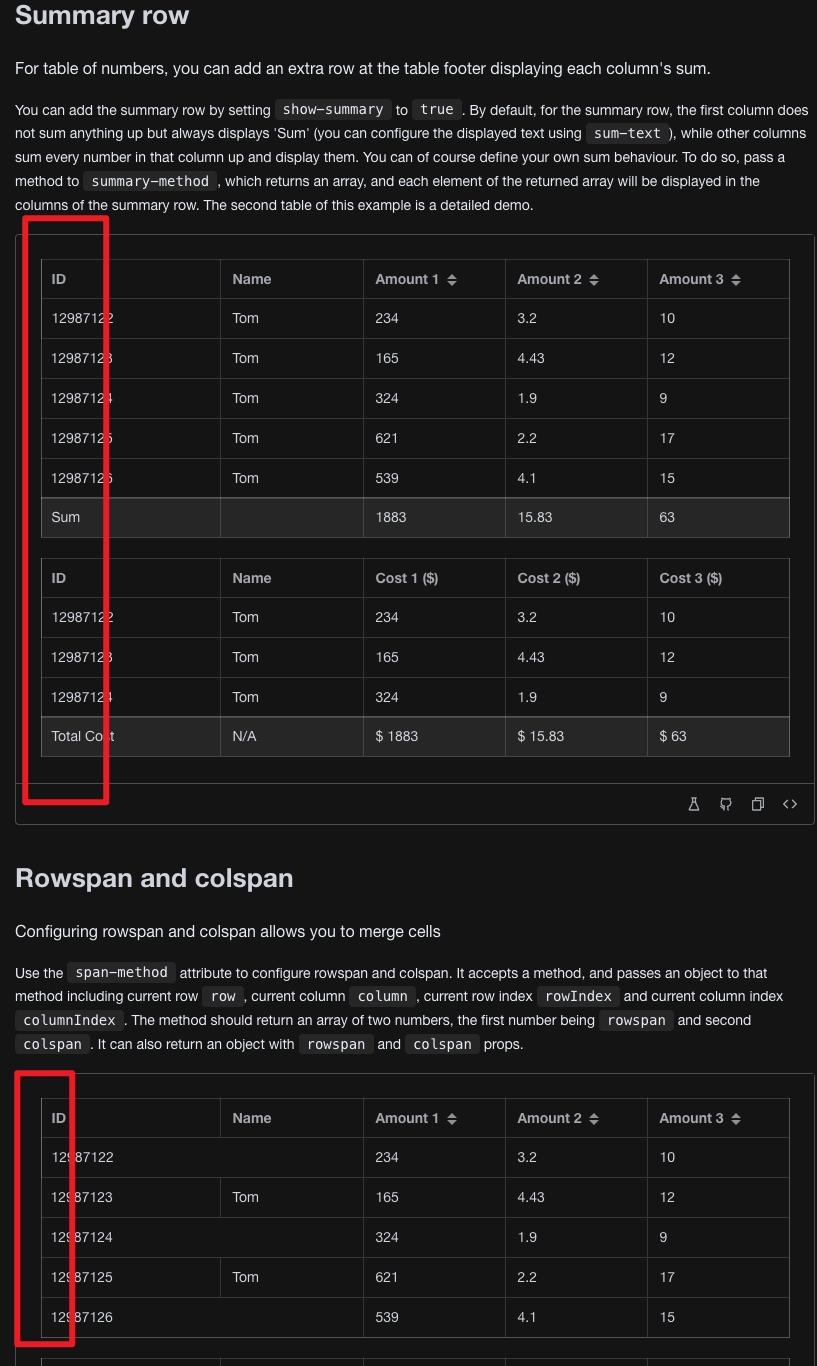This screenshot has width=817, height=1366.
Task: Sort Amount 3 in the summary table
Action: pos(736,280)
